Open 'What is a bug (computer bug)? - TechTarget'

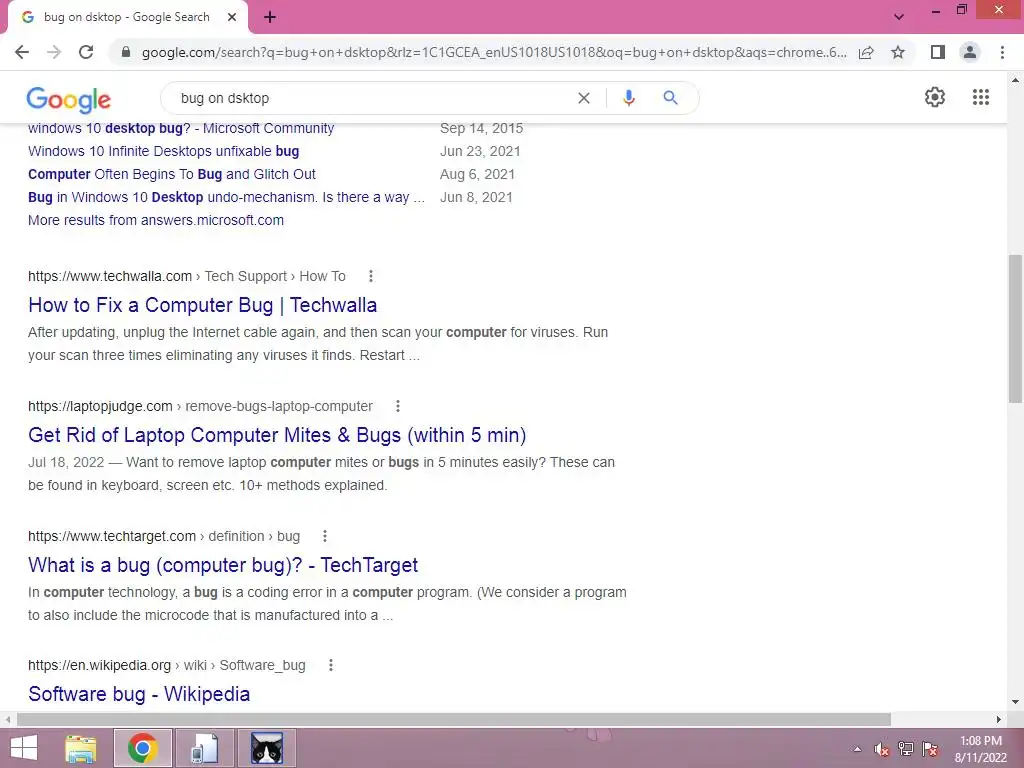coord(223,565)
